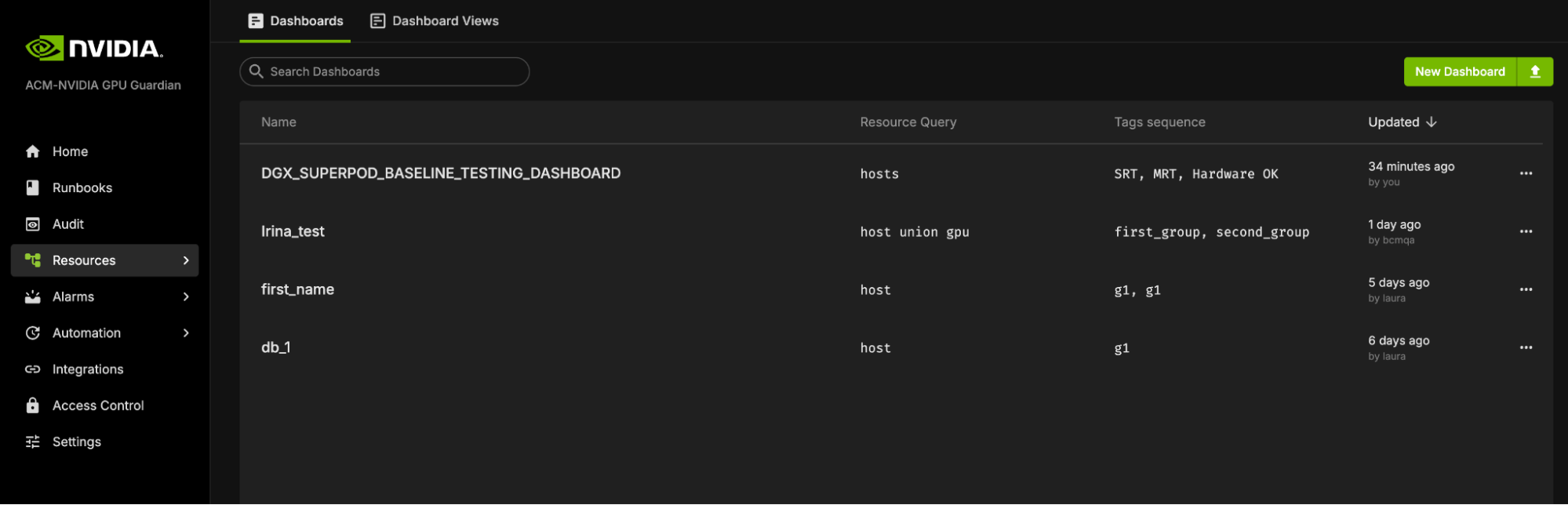1568x505 pixels.
Task: Open the three-dot menu for db_1
Action: (x=1526, y=347)
